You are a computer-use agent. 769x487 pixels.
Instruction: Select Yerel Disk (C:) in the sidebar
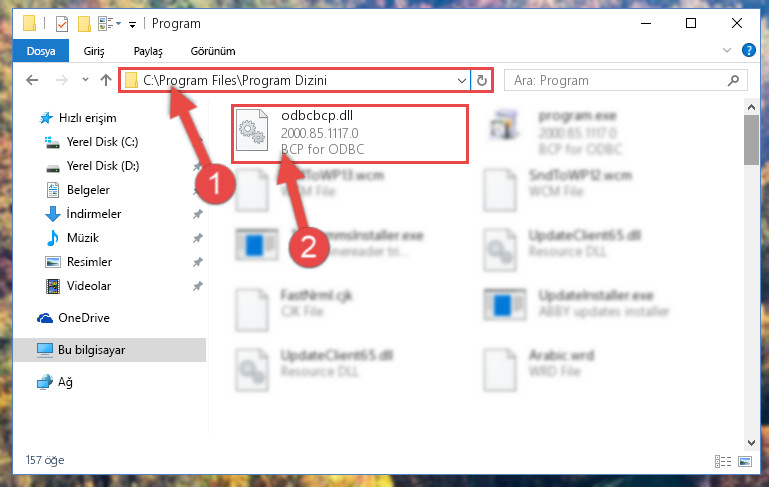(x=102, y=142)
